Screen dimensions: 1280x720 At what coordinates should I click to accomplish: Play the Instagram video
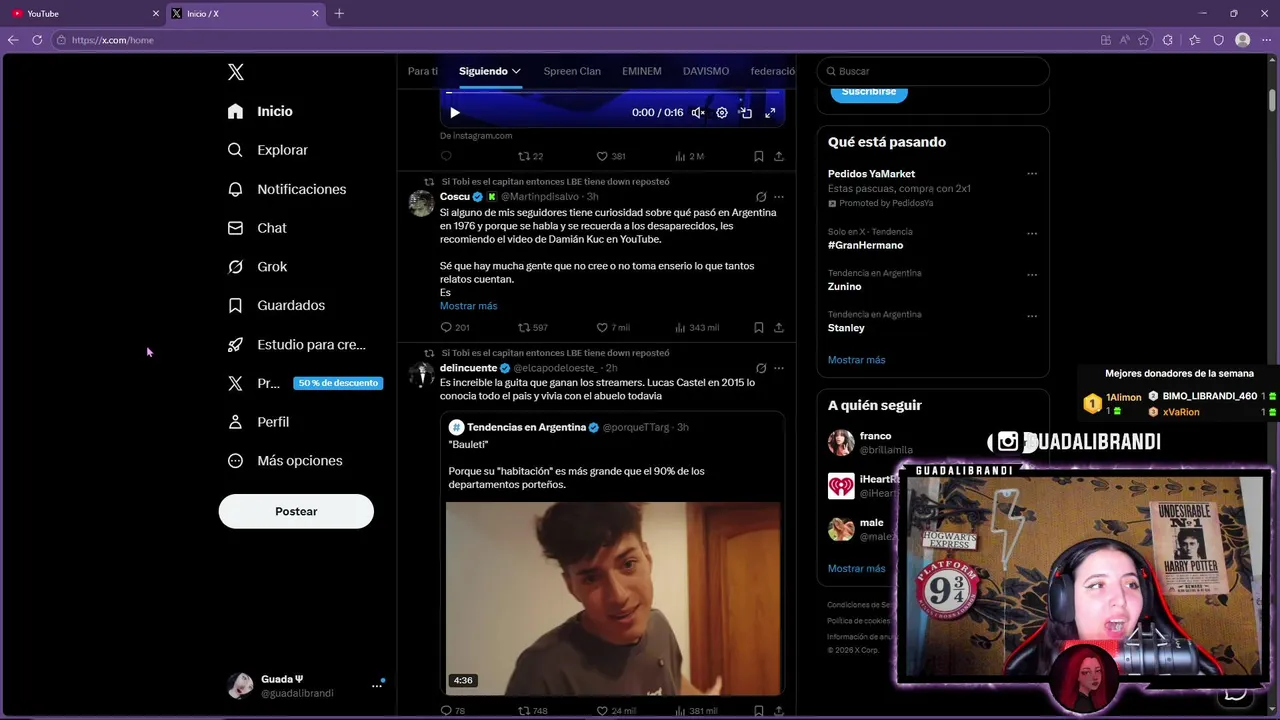click(x=455, y=113)
